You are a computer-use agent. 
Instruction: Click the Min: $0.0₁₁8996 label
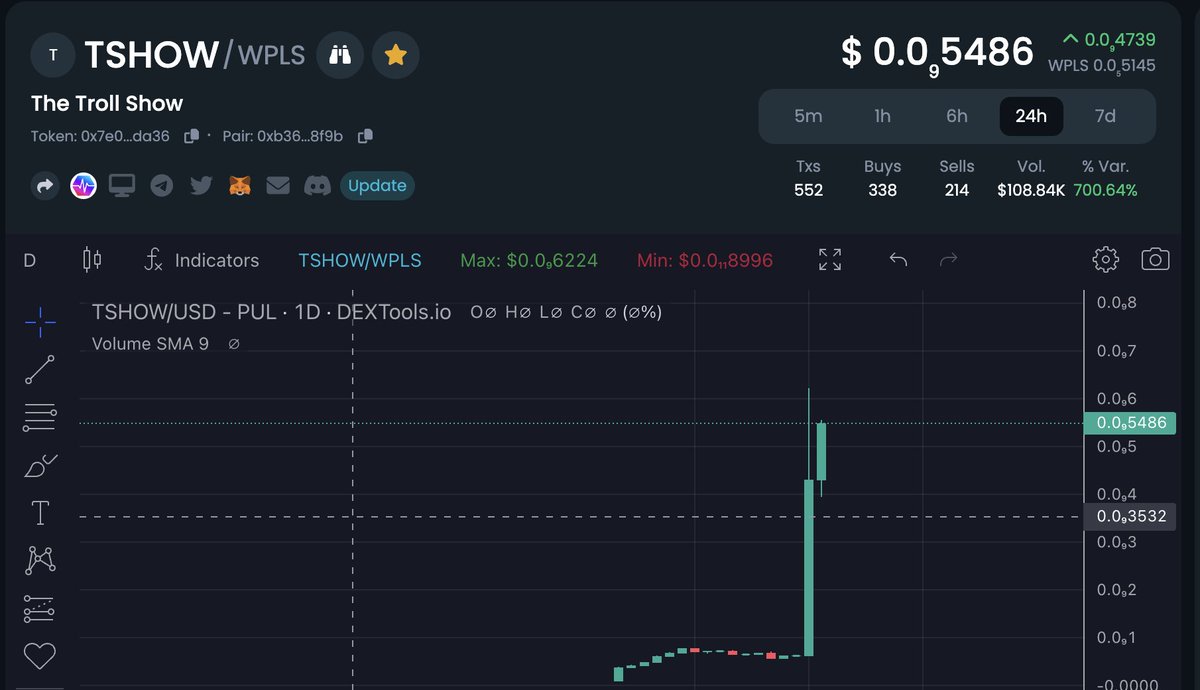705,261
